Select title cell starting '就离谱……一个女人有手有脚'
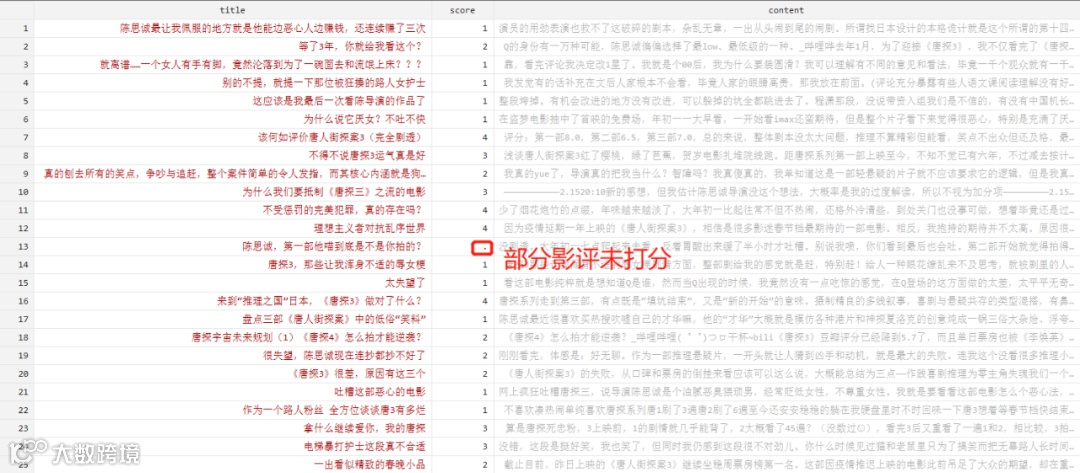 [x=262, y=65]
